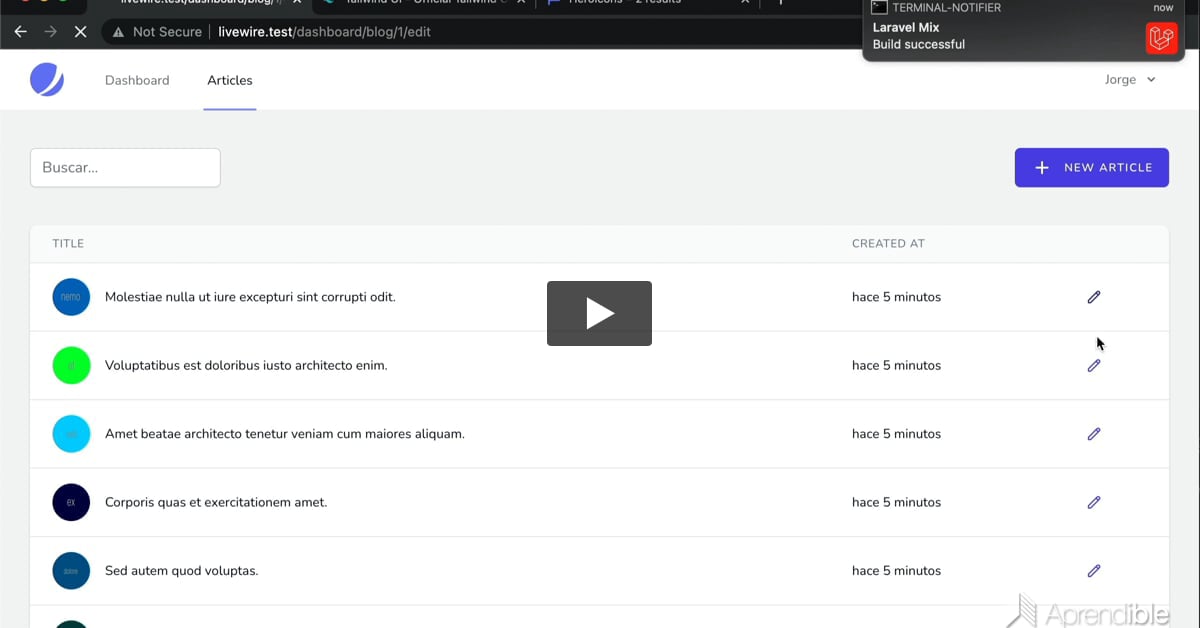Viewport: 1200px width, 628px height.
Task: Open the Jorge user dropdown
Action: 1130,80
